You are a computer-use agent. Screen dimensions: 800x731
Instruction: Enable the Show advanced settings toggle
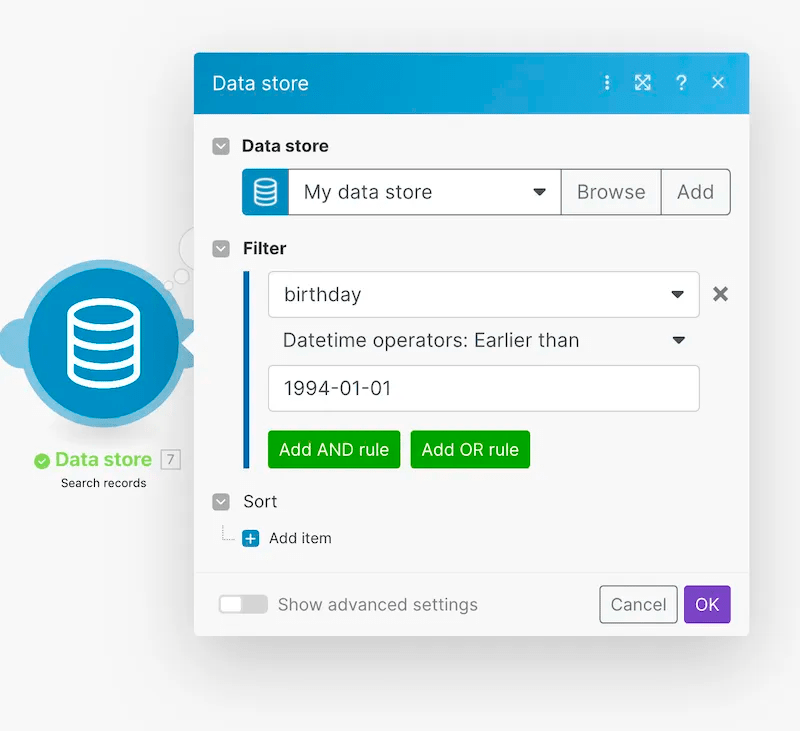[x=243, y=604]
